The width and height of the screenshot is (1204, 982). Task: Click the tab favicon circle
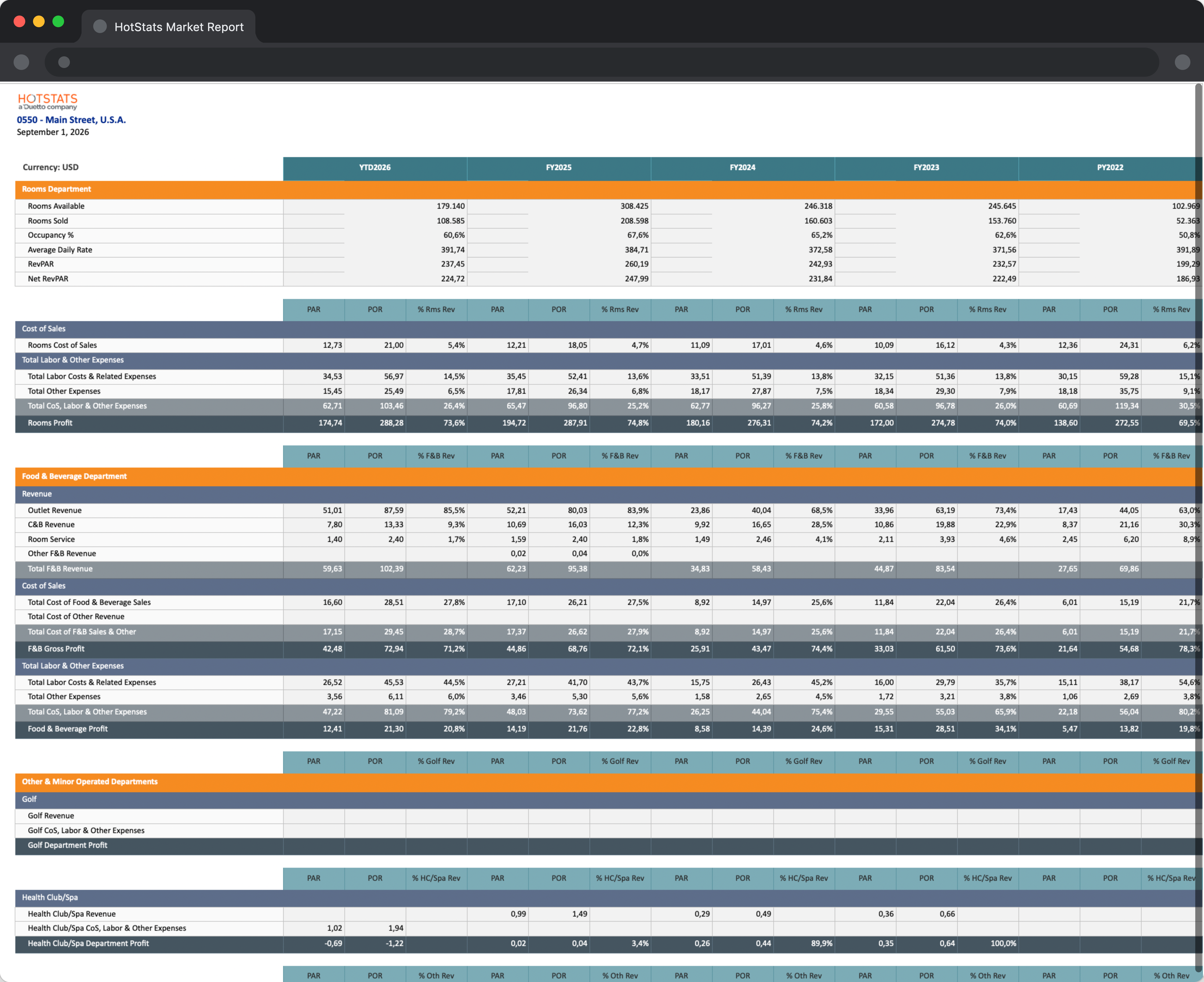(x=100, y=26)
